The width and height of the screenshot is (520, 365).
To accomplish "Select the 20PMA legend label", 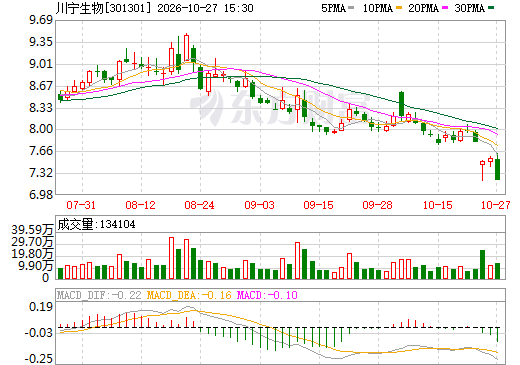I will coord(424,8).
